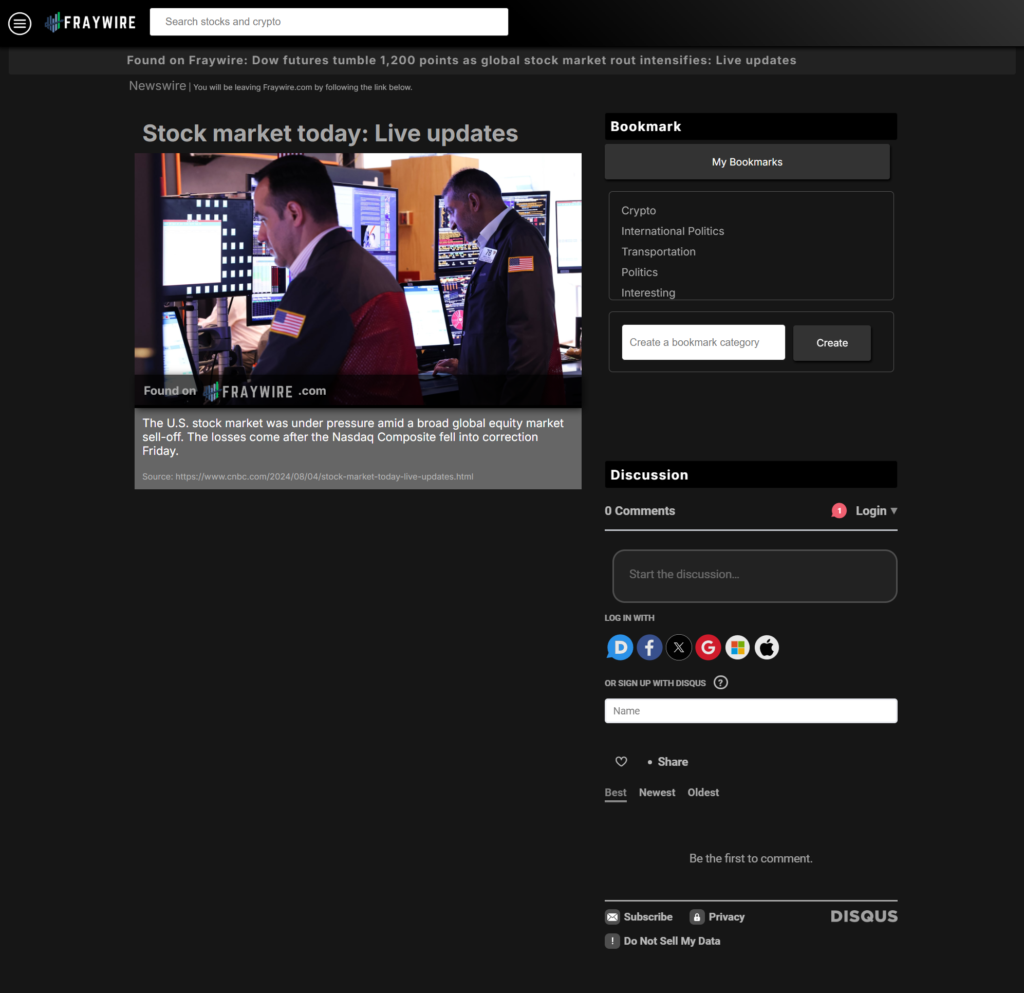Click the Fraywire logo
The height and width of the screenshot is (993, 1024).
90,22
